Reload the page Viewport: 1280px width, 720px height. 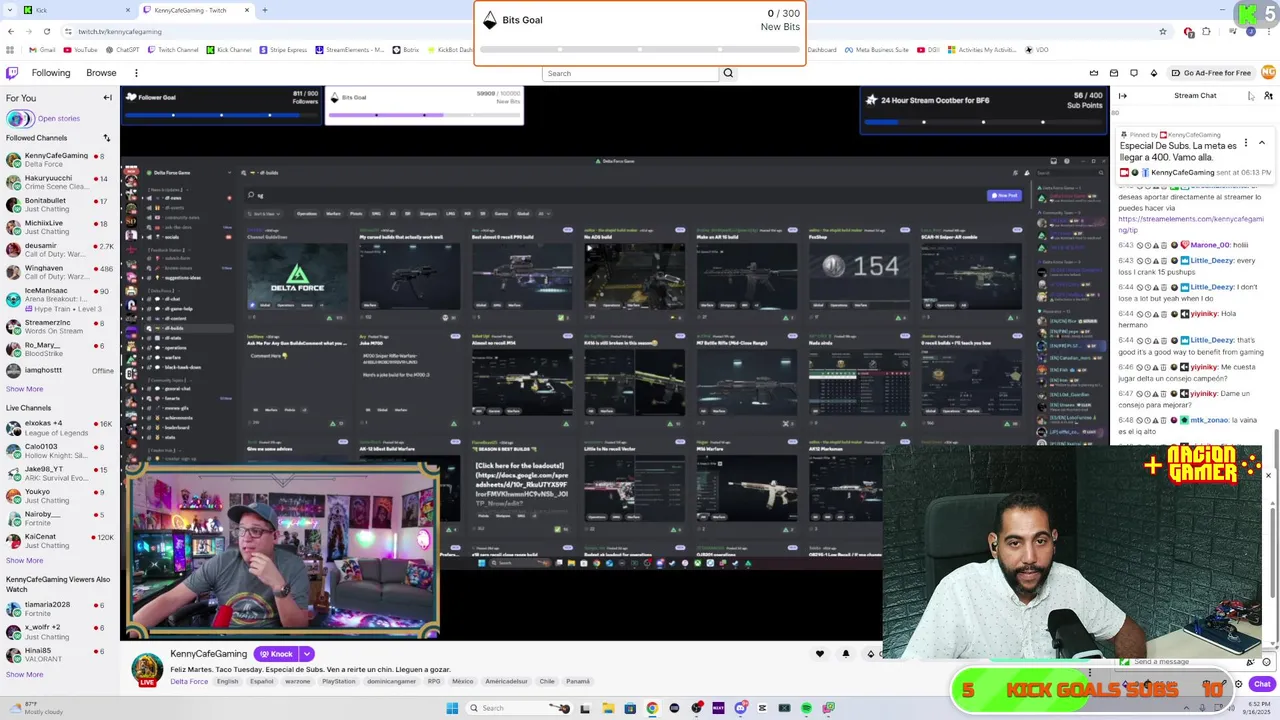(x=46, y=32)
